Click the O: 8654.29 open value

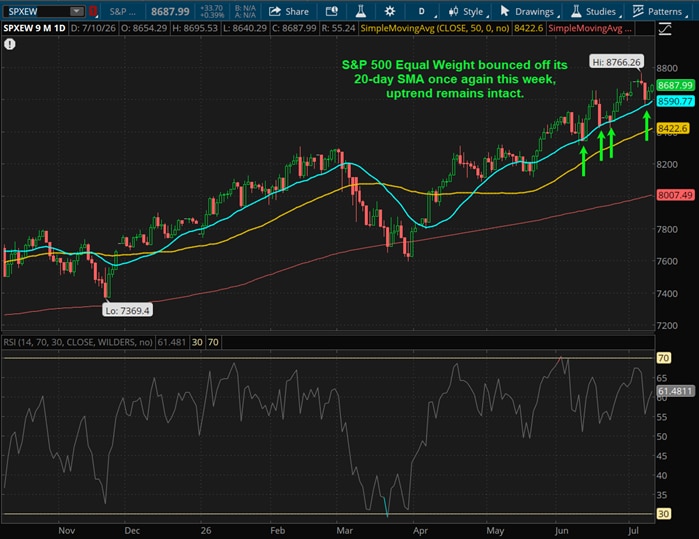[144, 29]
